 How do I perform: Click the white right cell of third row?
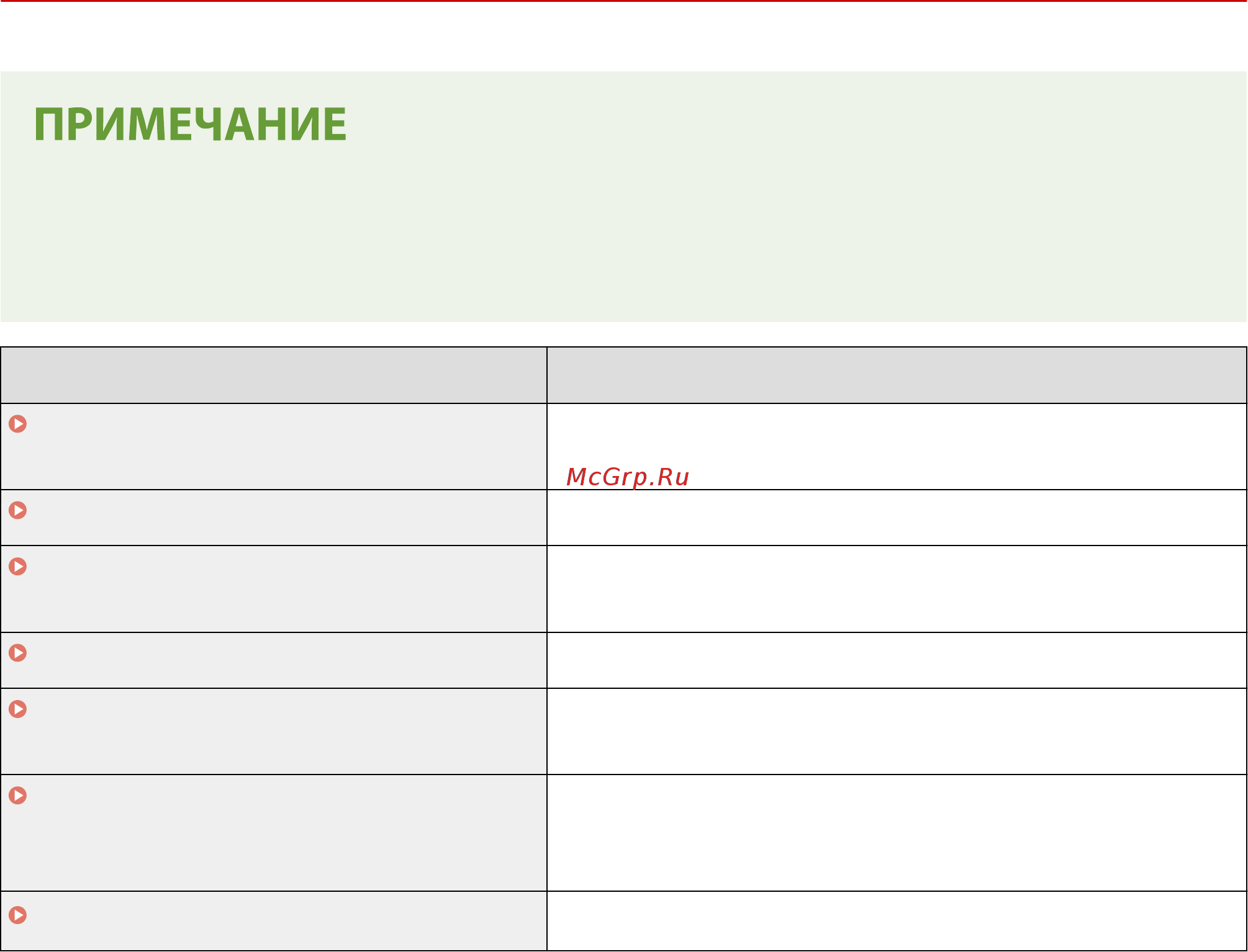coord(897,589)
